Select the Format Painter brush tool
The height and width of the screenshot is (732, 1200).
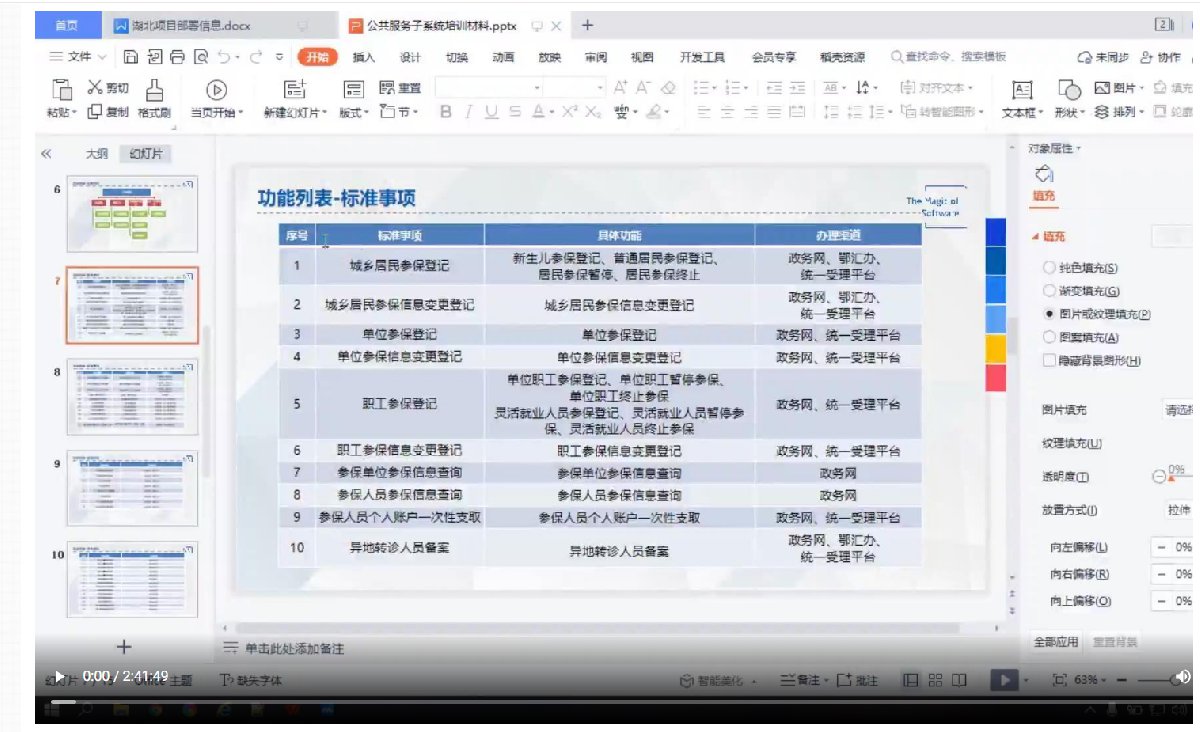154,90
